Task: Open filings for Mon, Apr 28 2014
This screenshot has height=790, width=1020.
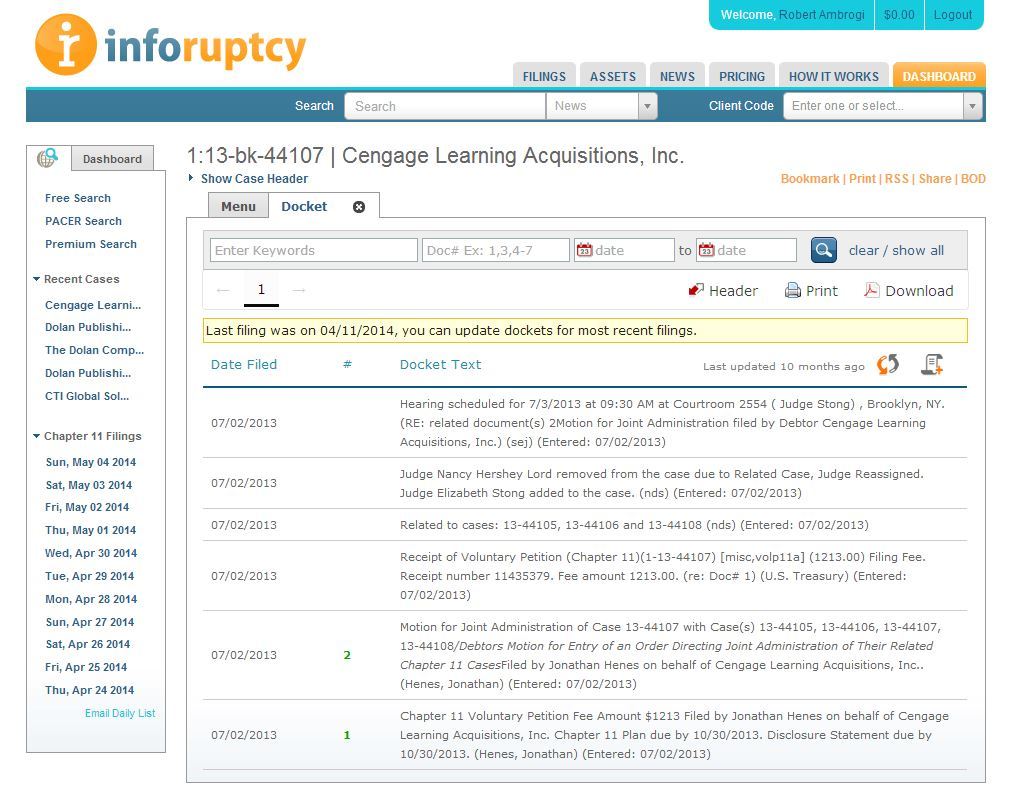Action: coord(90,599)
